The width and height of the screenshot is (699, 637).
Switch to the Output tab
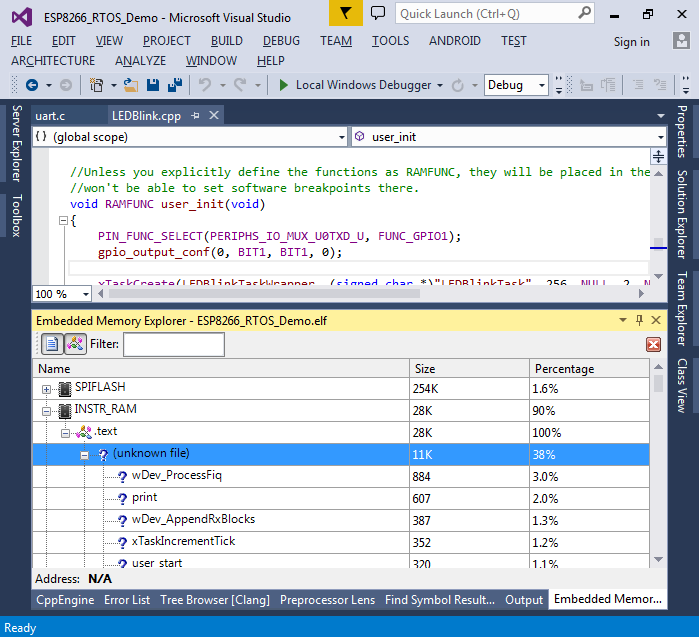(524, 600)
